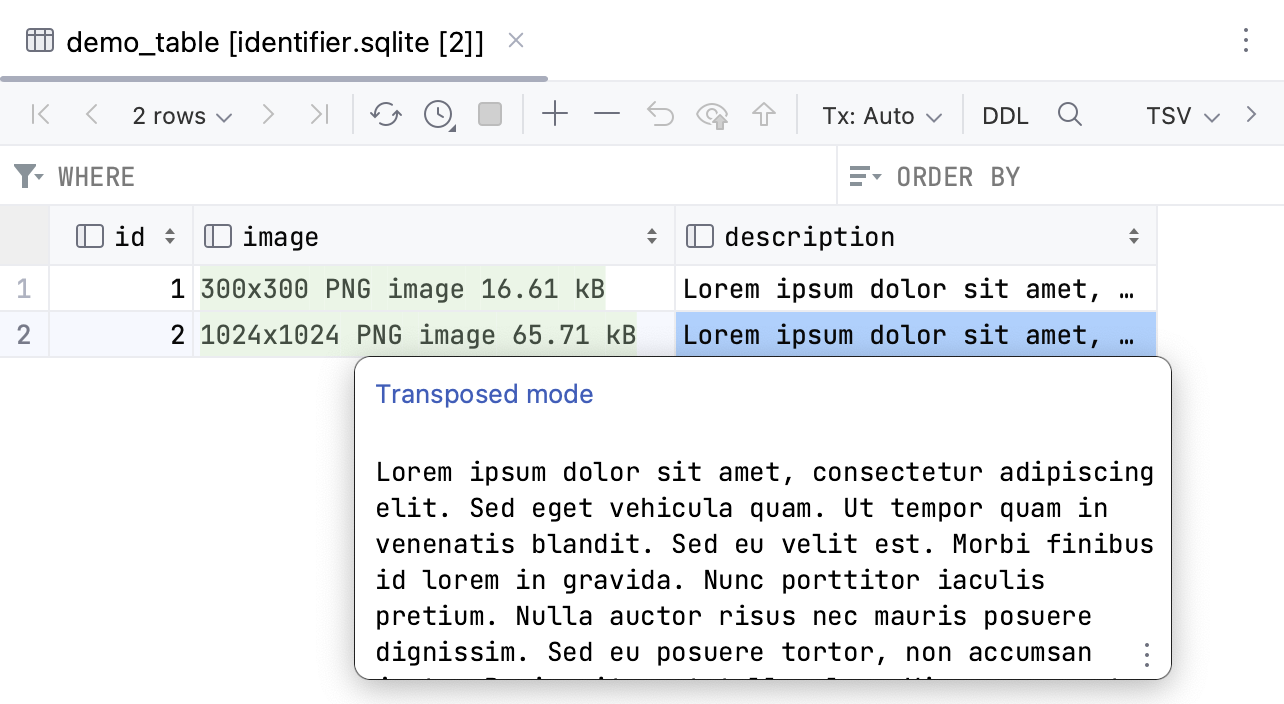
Task: Open the page size dropdown showing 2 rows
Action: click(181, 114)
